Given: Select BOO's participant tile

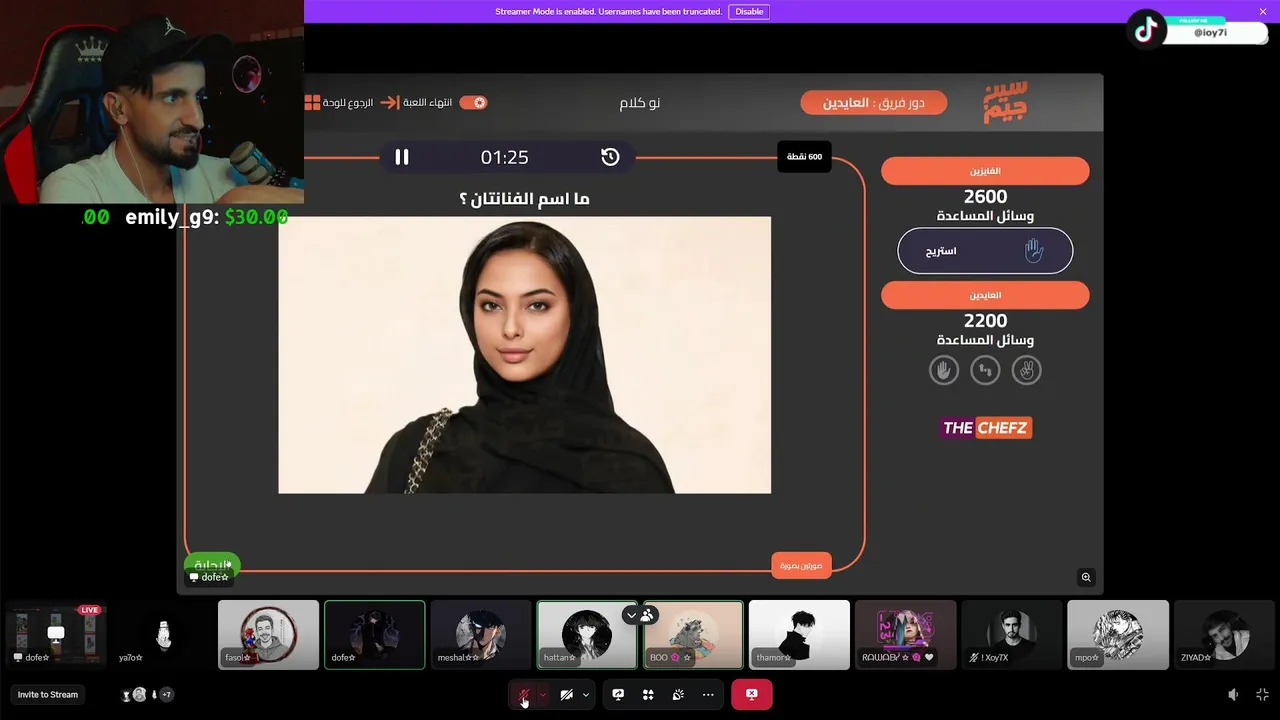Looking at the screenshot, I should click(x=693, y=635).
